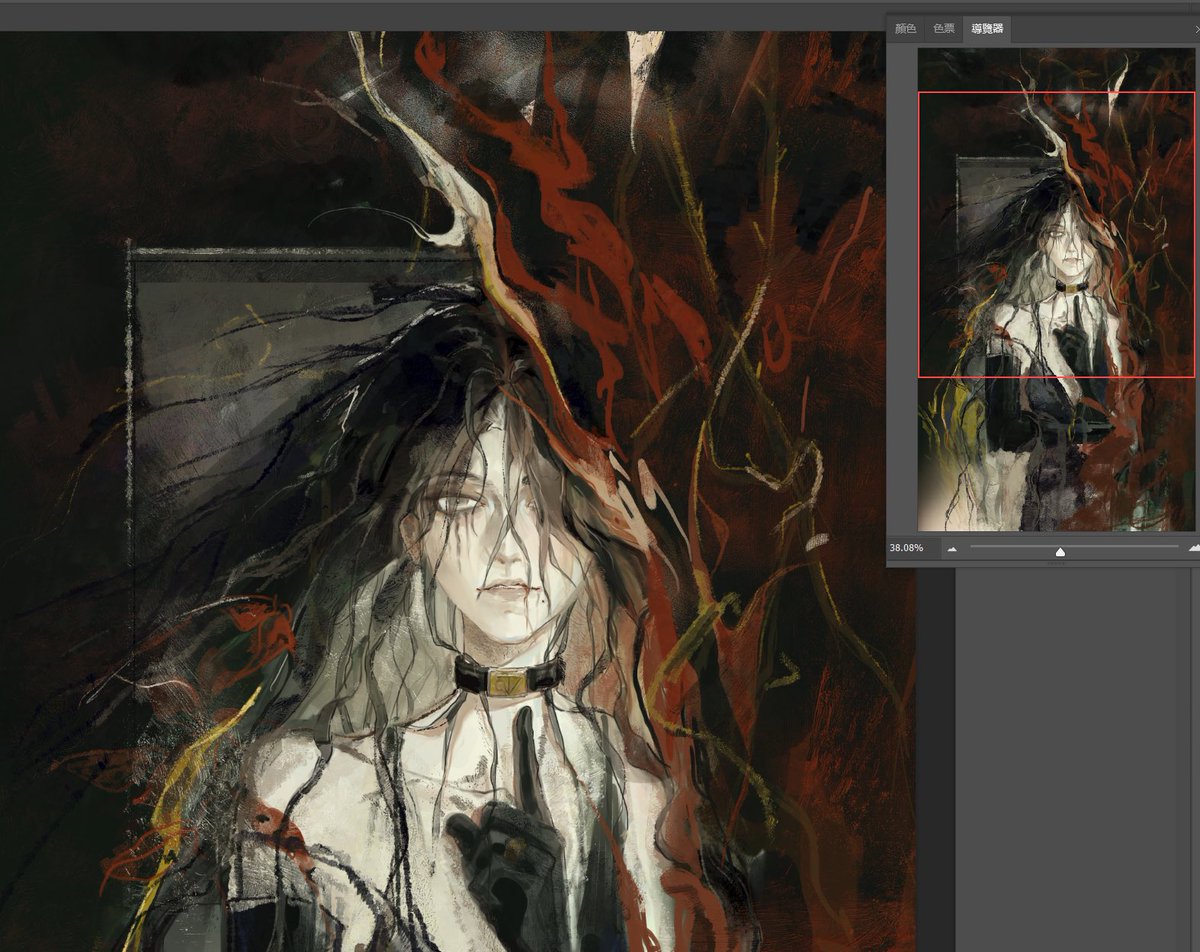Switch to the 颜色 tab
This screenshot has height=952, width=1200.
click(905, 29)
